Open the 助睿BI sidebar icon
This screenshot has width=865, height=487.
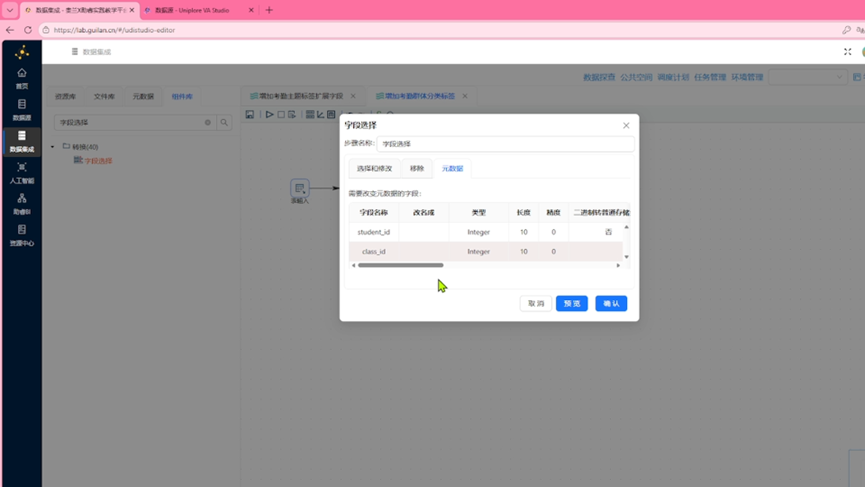point(22,204)
